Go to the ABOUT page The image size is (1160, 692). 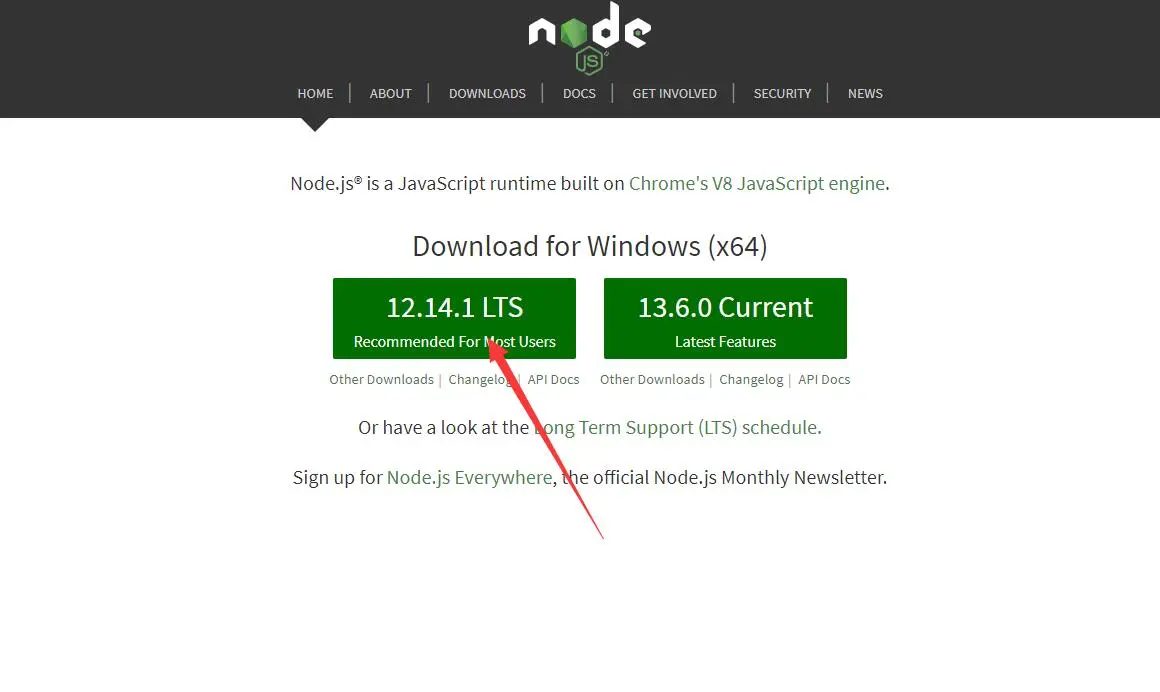point(391,94)
